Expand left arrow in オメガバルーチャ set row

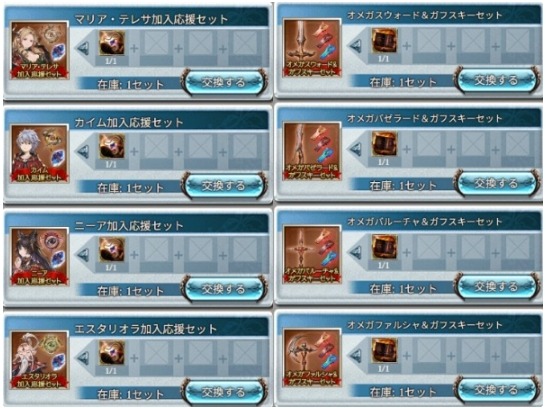[356, 252]
